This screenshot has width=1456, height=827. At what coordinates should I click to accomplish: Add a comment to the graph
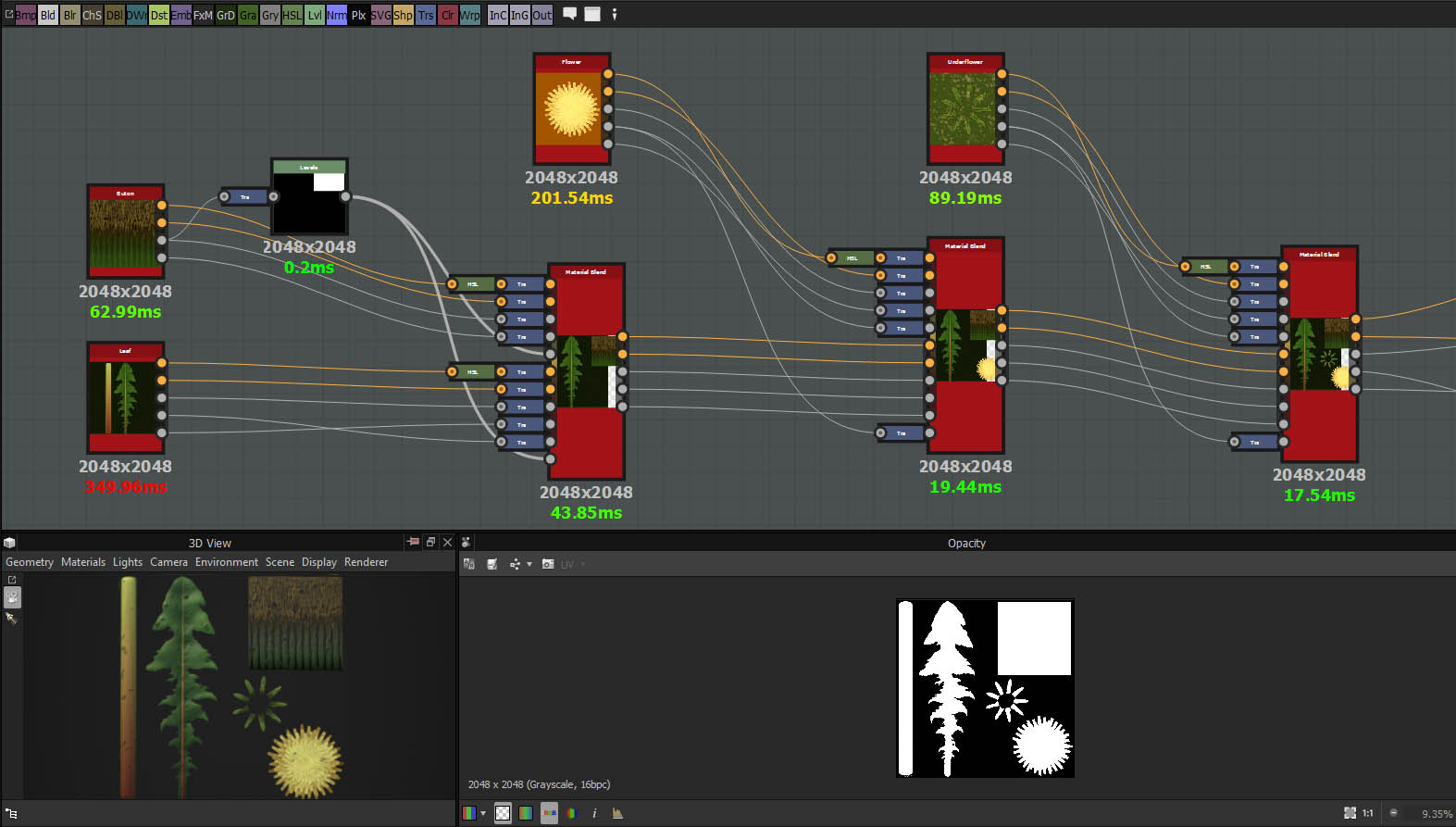pos(570,14)
